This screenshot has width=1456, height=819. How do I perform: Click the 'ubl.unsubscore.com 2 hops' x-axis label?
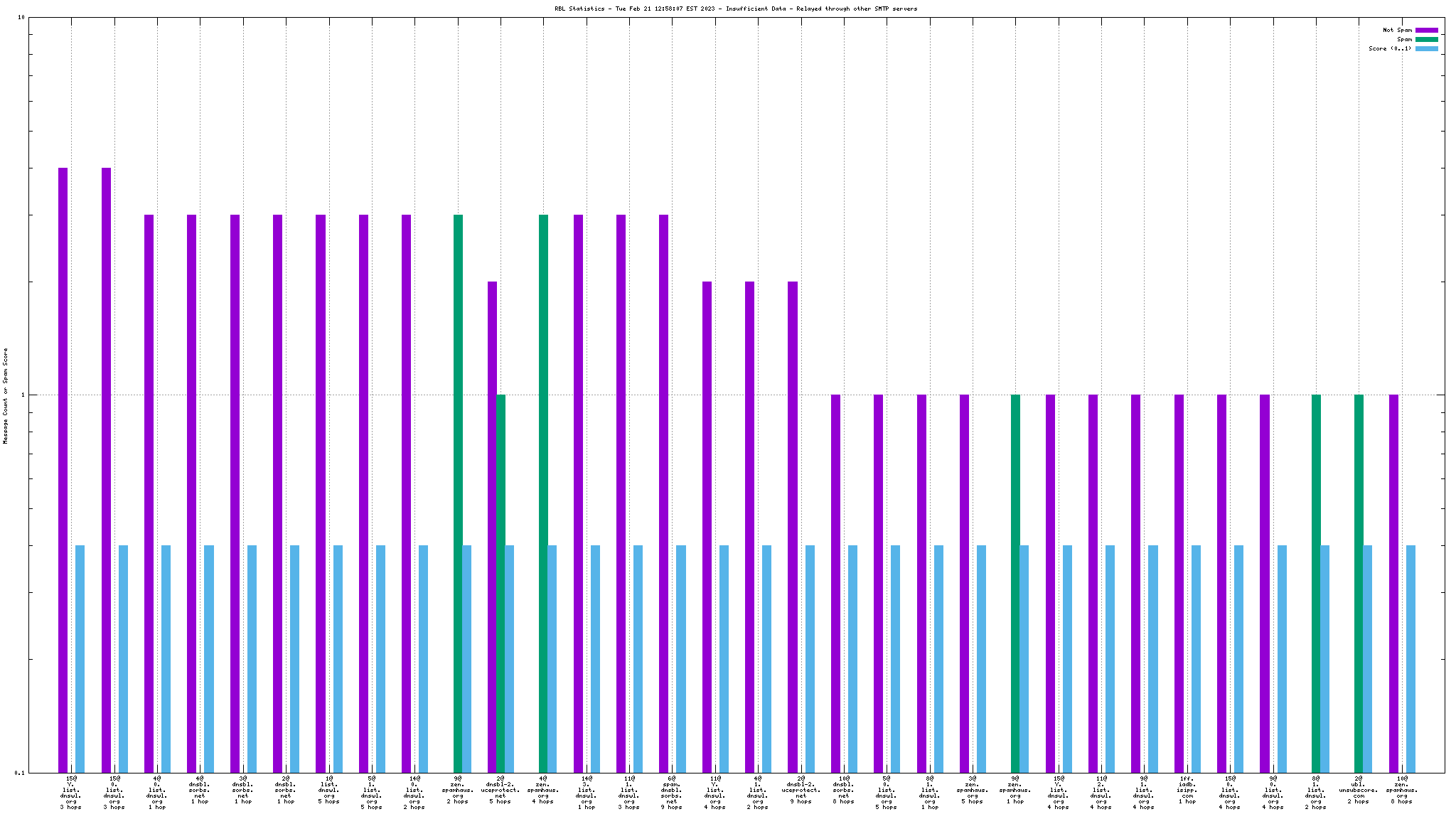point(1358,790)
